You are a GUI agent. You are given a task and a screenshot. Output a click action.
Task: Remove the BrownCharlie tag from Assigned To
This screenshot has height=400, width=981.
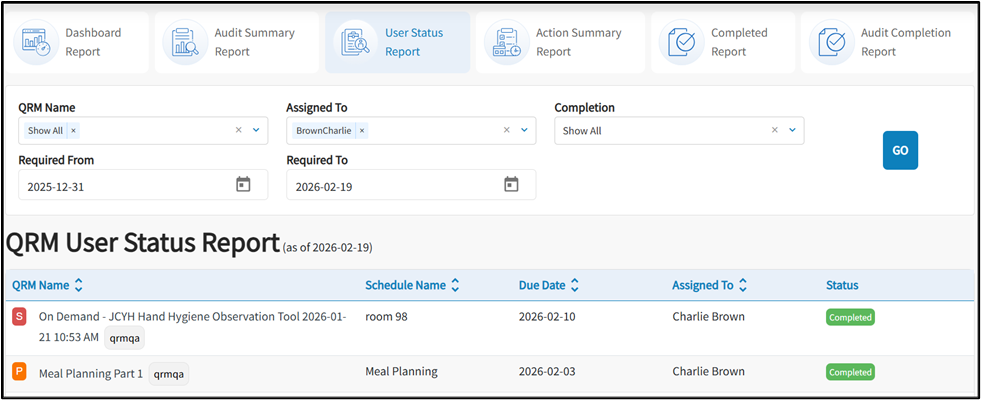click(x=362, y=131)
